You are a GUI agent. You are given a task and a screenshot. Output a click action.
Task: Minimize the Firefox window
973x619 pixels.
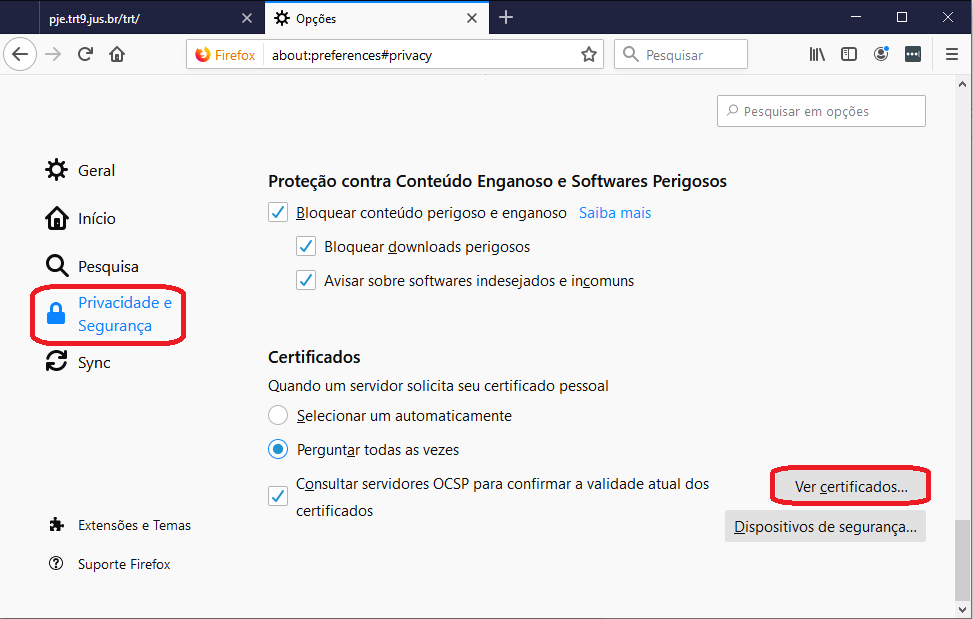coord(856,17)
